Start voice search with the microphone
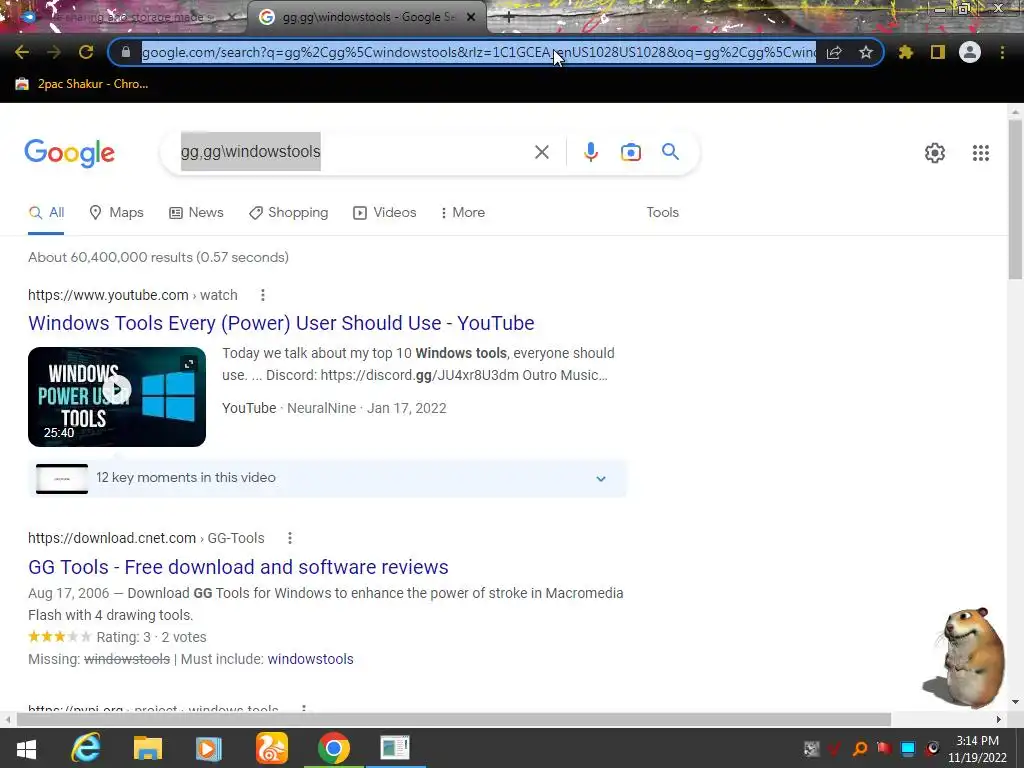Image resolution: width=1024 pixels, height=768 pixels. point(590,152)
